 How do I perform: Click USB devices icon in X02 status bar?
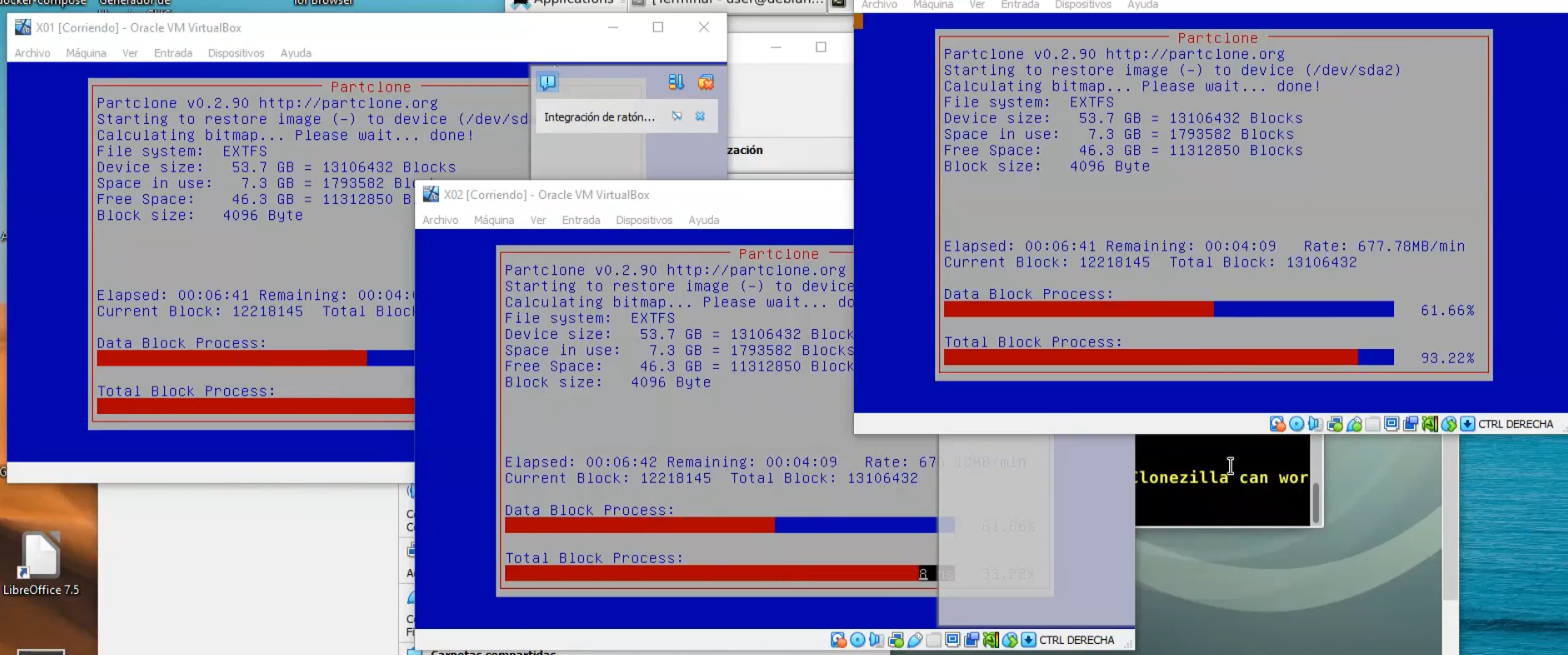click(915, 640)
